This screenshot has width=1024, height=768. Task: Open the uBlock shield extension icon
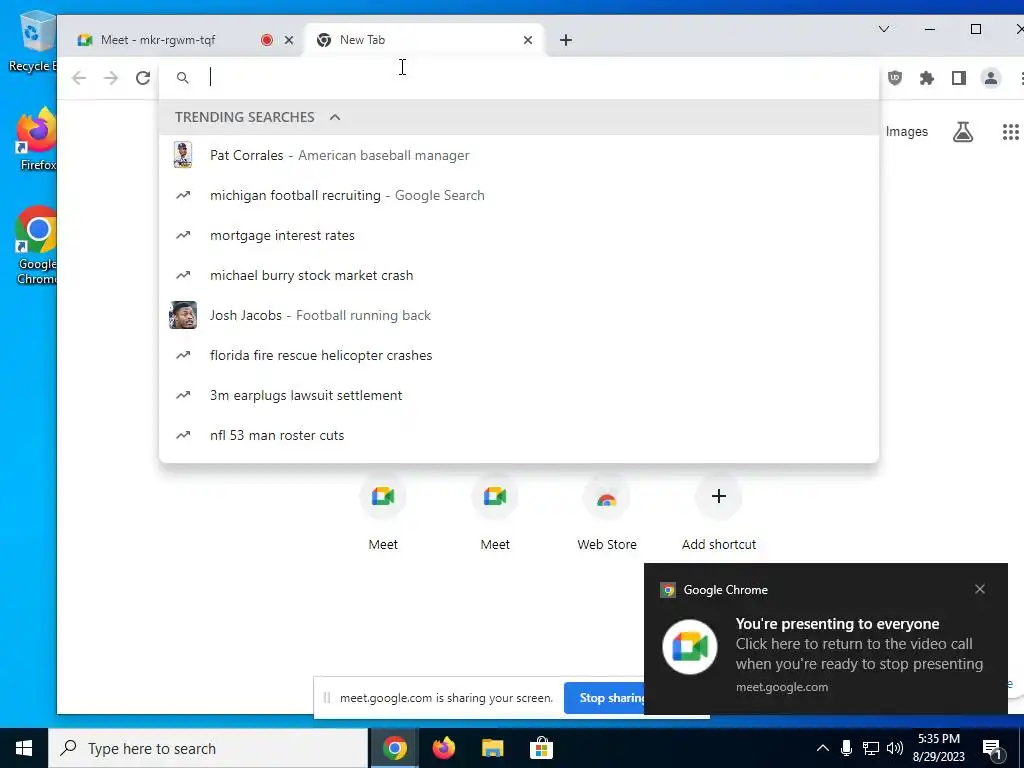click(x=895, y=78)
